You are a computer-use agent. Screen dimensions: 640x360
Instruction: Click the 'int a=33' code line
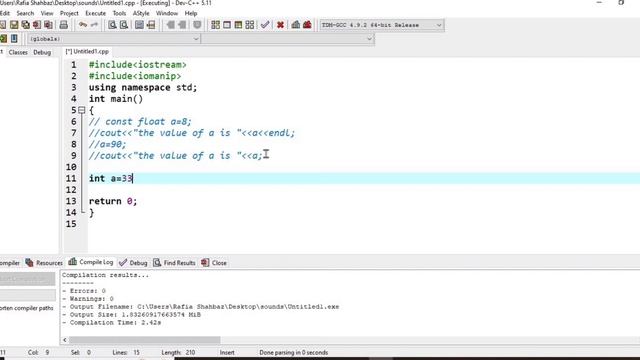coord(111,178)
